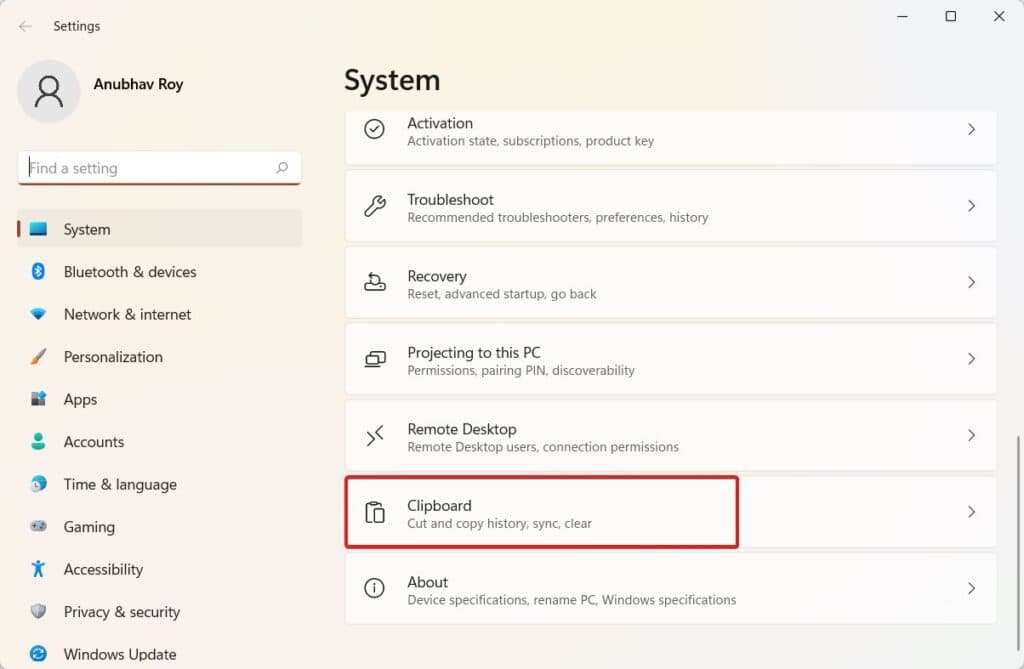This screenshot has width=1024, height=669.
Task: Click the Accessibility figure icon
Action: click(x=39, y=569)
